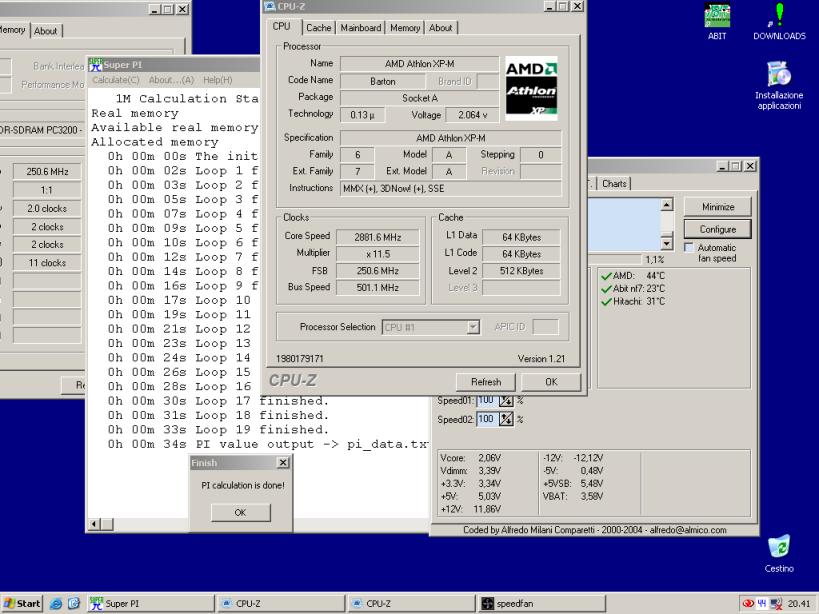Open the ABIT desktop icon
The width and height of the screenshot is (819, 614).
[x=717, y=21]
